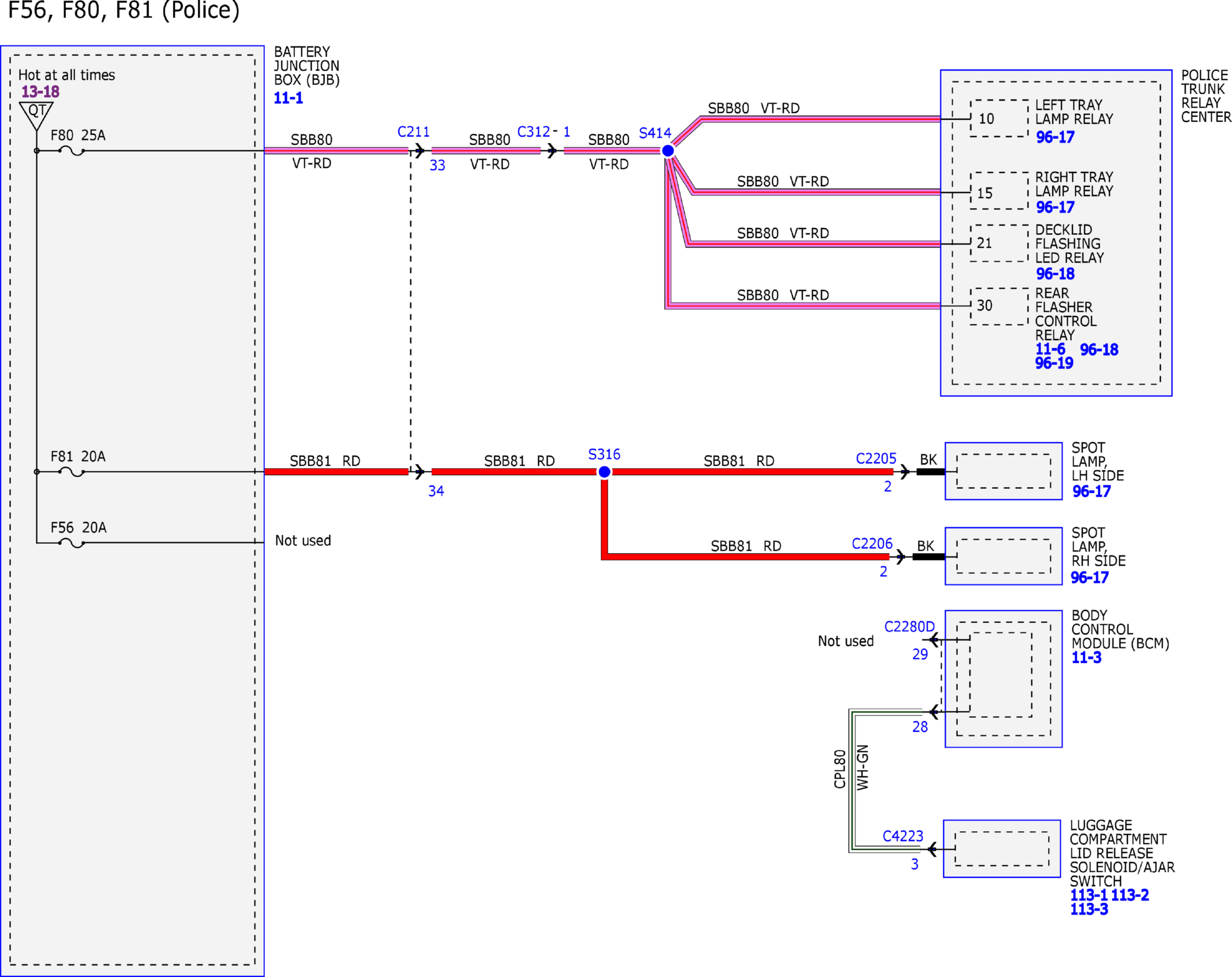Open the 11-1 Battery Junction Box link

pyautogui.click(x=288, y=98)
